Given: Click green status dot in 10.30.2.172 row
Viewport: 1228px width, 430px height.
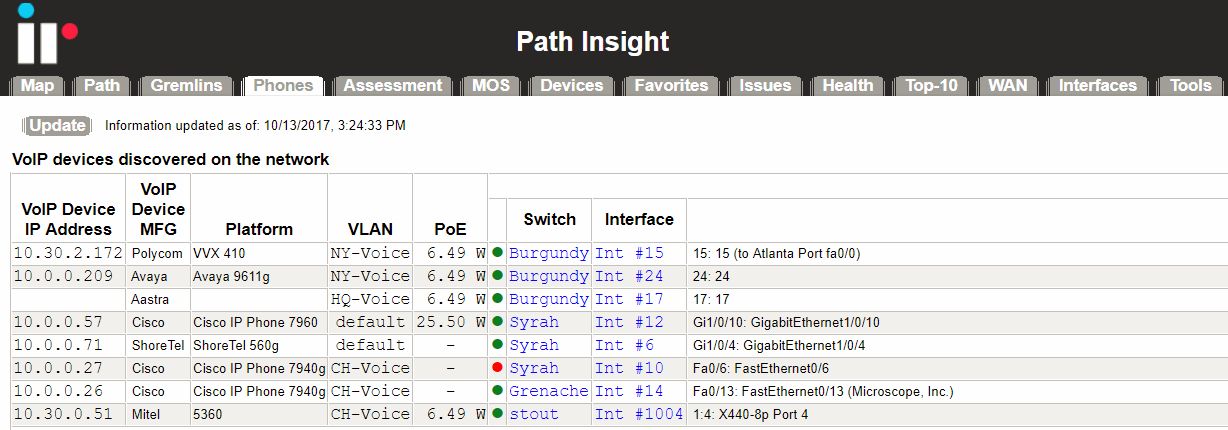Looking at the screenshot, I should coord(497,253).
